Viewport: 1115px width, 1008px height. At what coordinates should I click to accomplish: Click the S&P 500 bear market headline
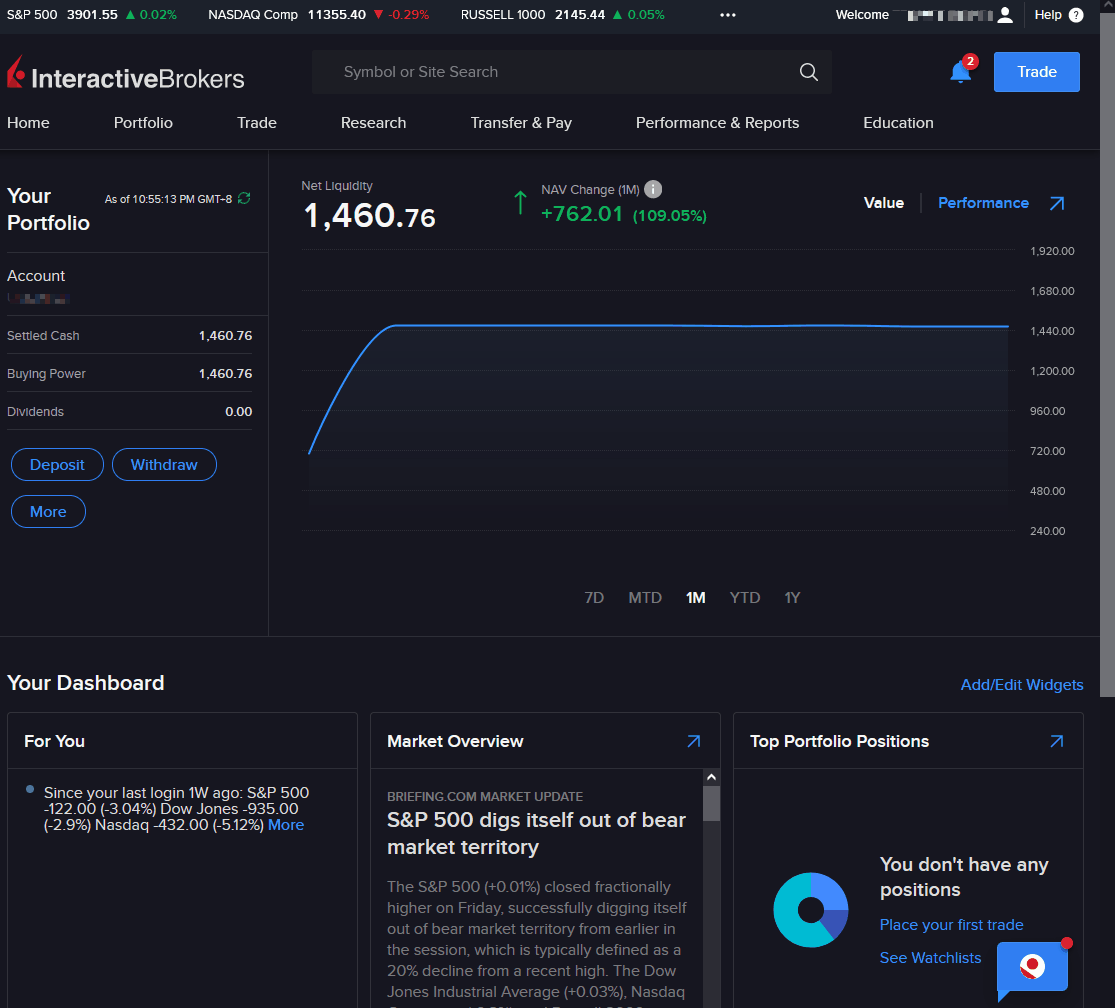(536, 833)
